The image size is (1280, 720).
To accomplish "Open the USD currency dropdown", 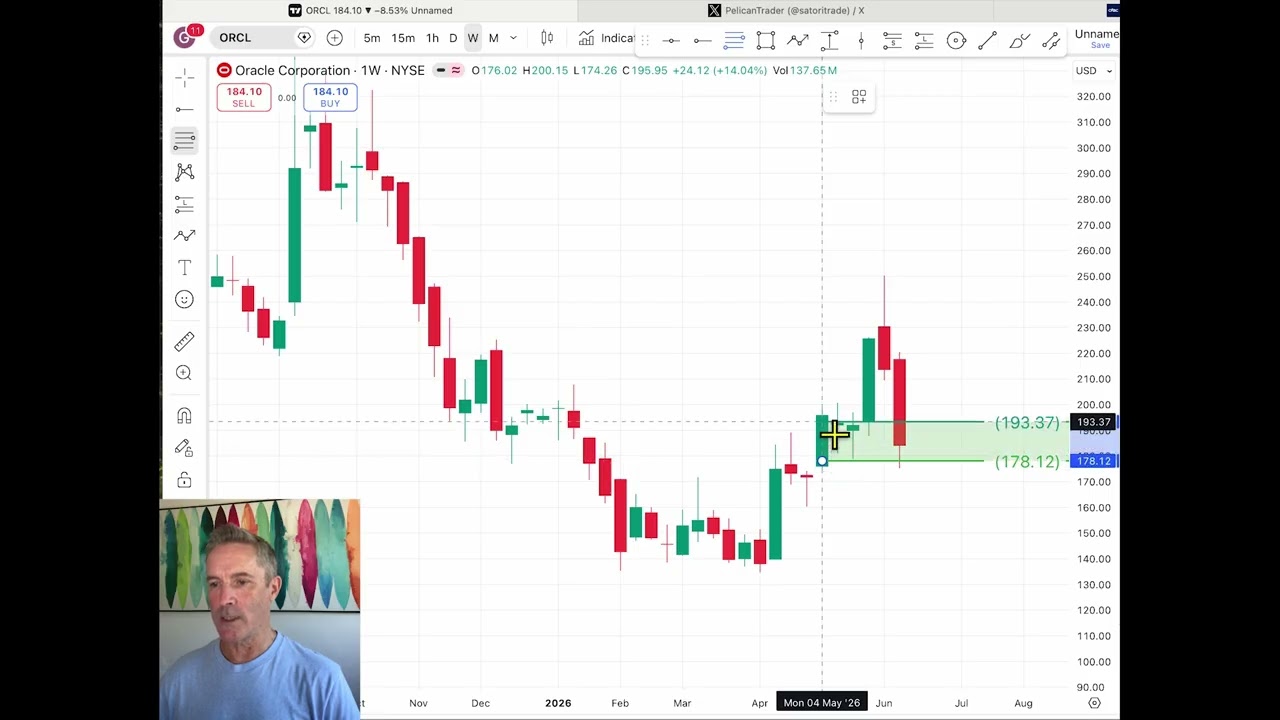I will pos(1093,70).
